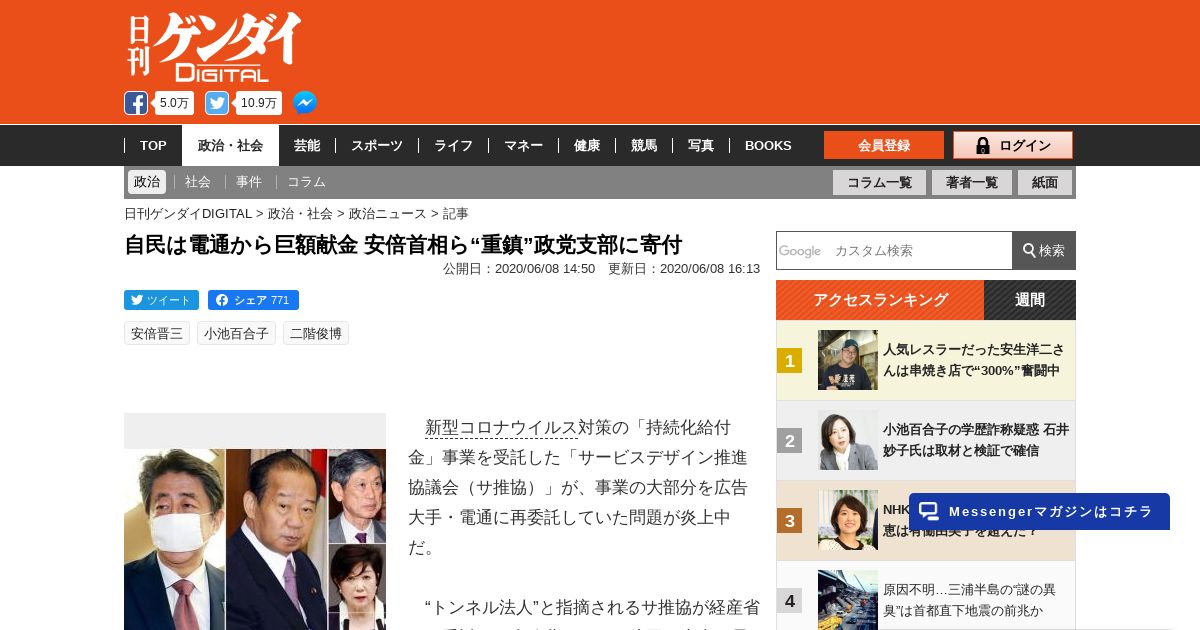The height and width of the screenshot is (630, 1200).
Task: Select 事件 sub-navigation item
Action: click(x=249, y=182)
